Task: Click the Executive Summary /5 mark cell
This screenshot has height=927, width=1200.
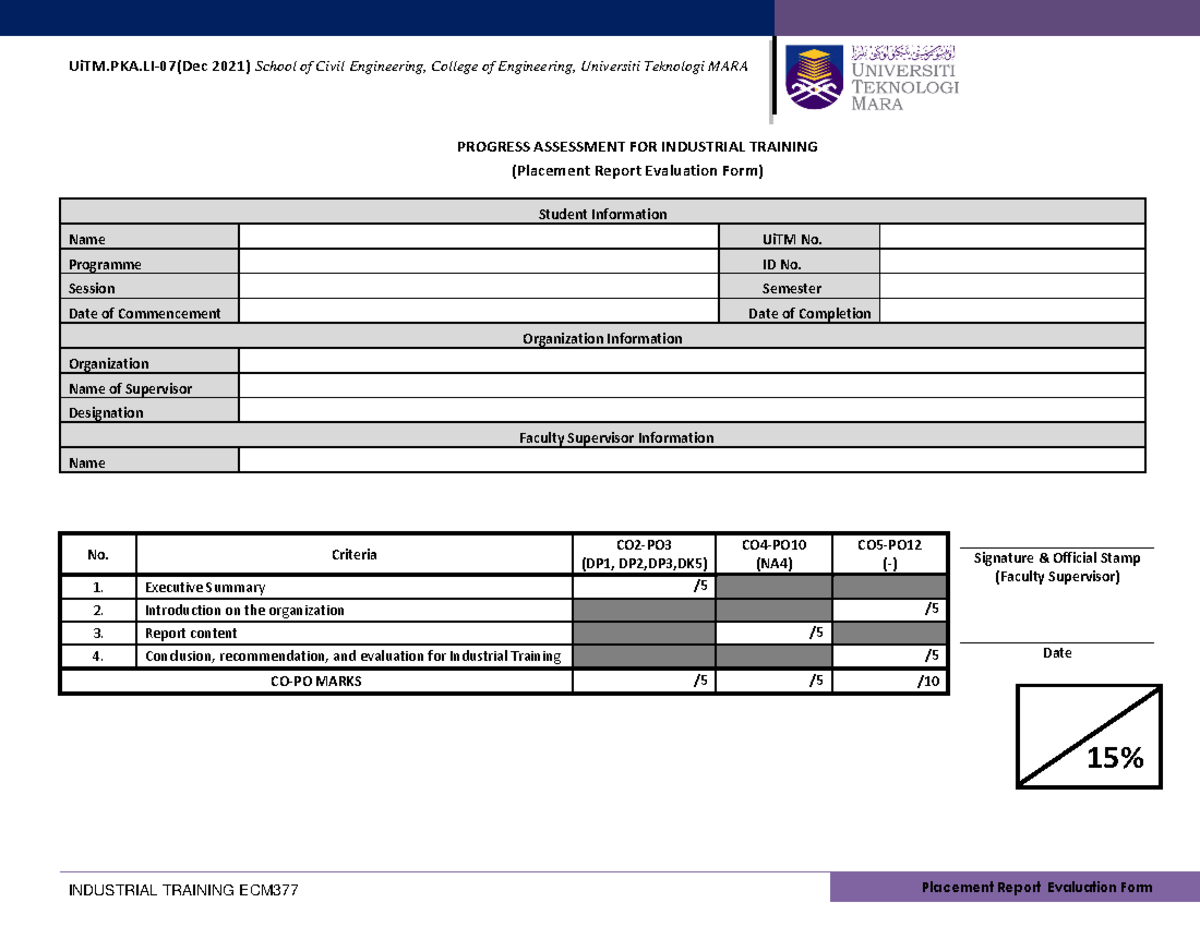Action: coord(644,587)
